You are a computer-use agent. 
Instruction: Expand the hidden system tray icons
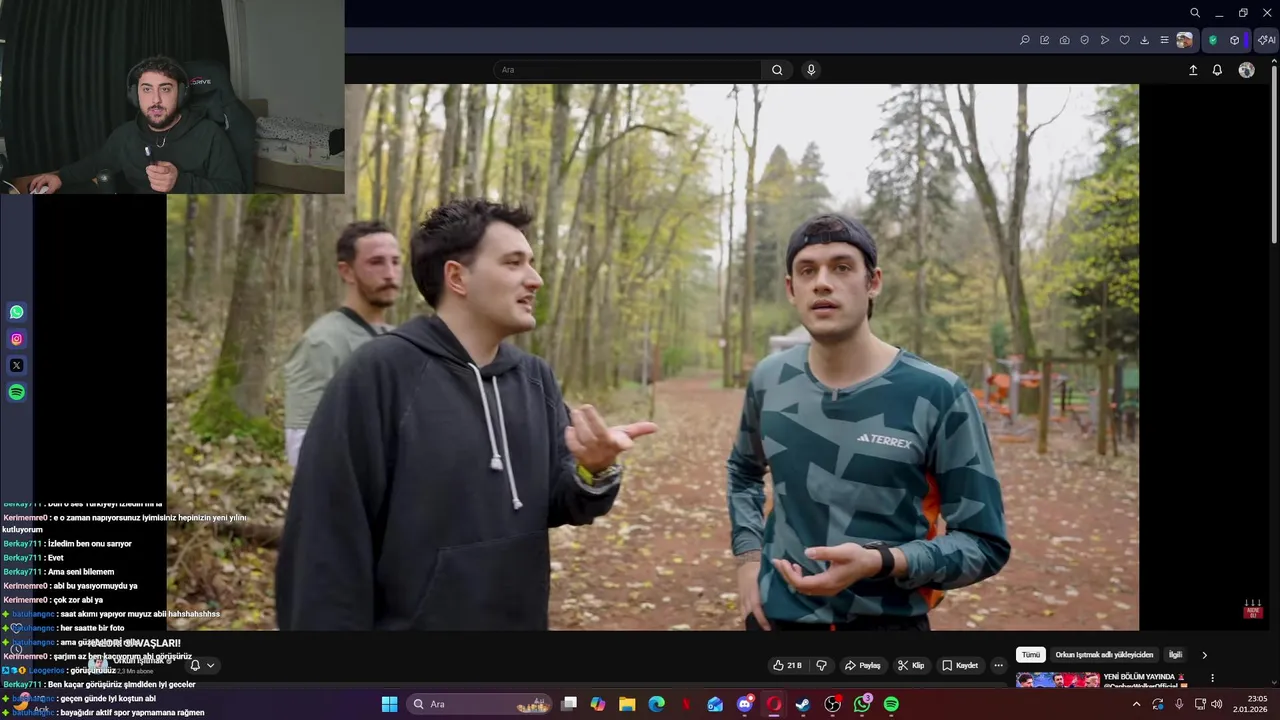click(x=1136, y=704)
